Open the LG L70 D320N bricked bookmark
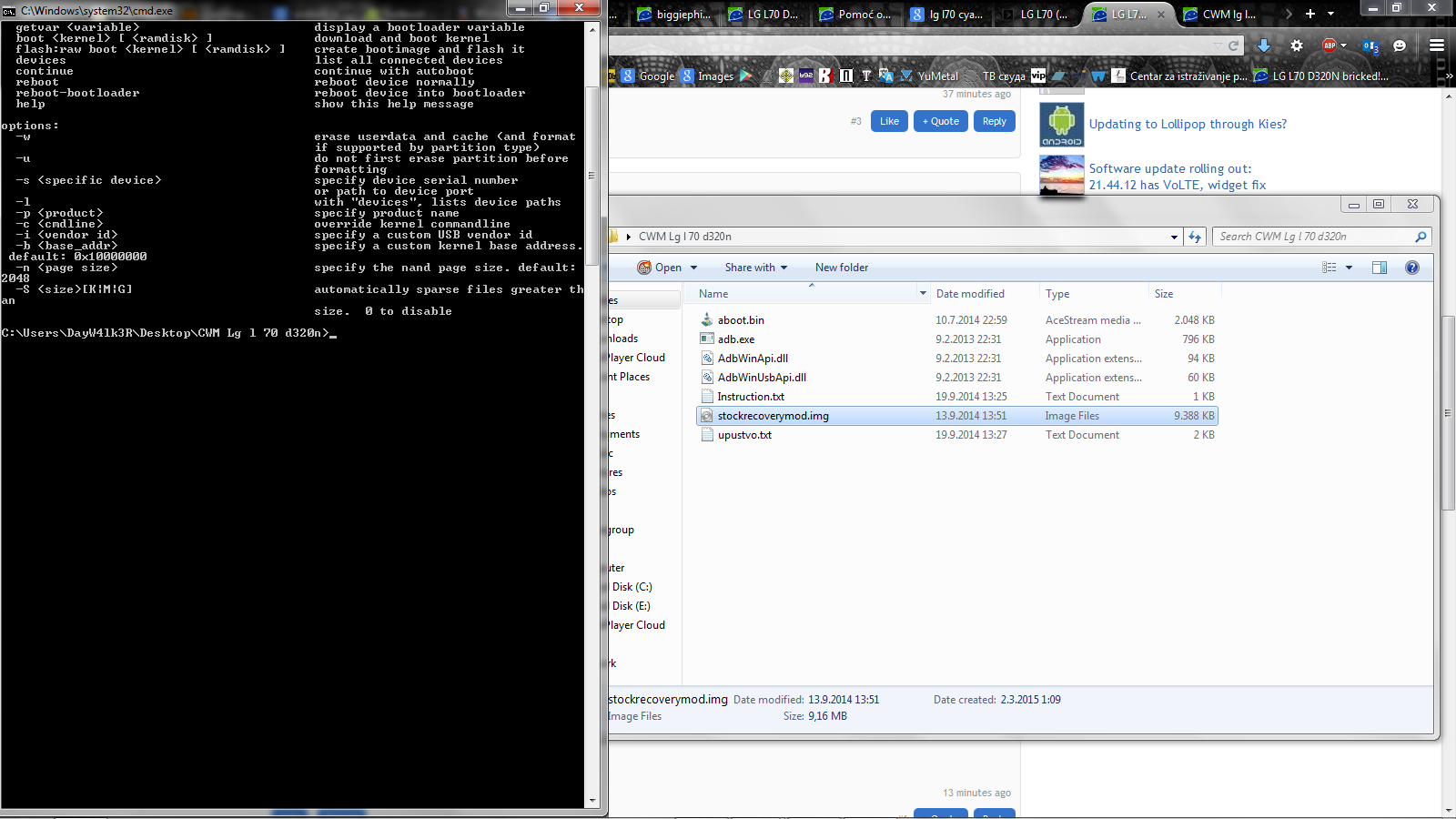Viewport: 1456px width, 819px height. tap(1321, 76)
